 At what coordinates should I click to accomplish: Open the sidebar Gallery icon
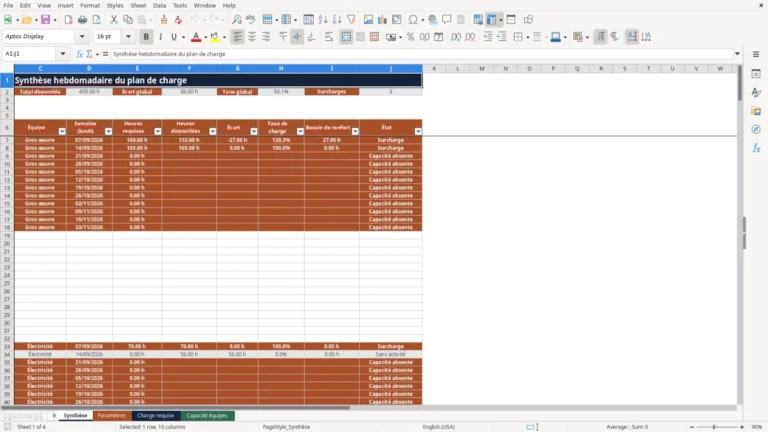(x=756, y=111)
